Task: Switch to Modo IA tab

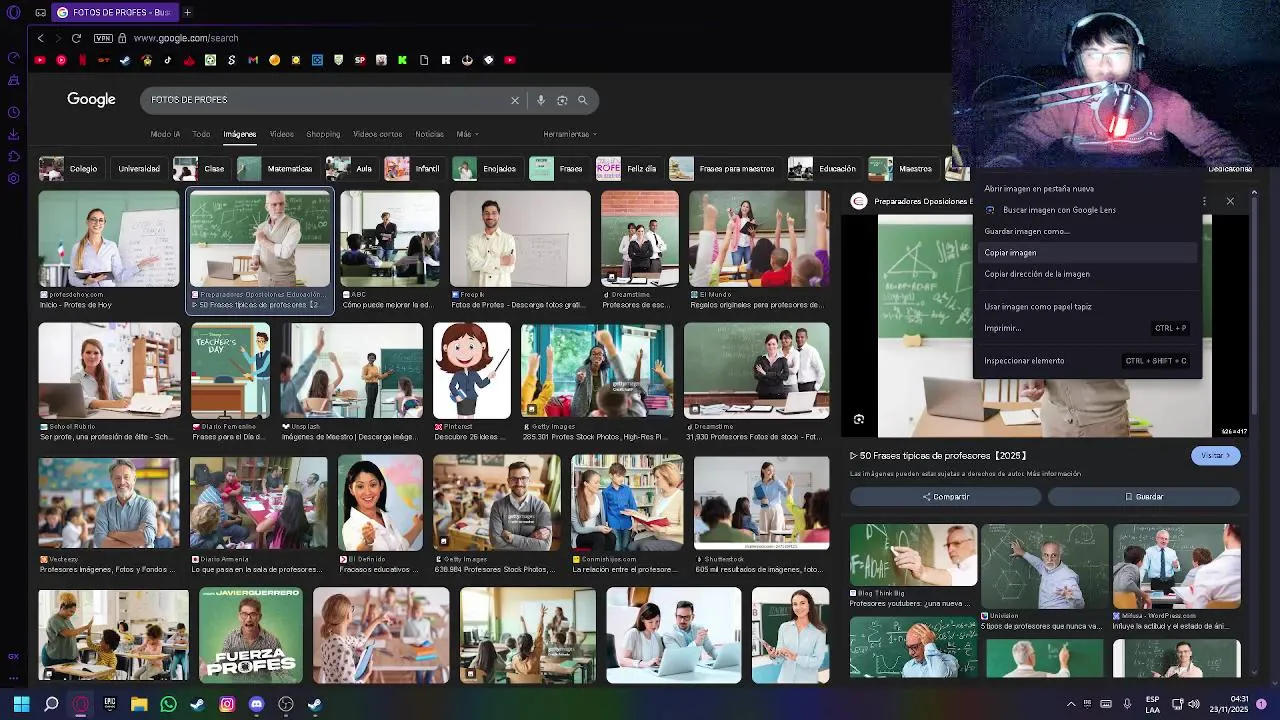Action: (165, 134)
